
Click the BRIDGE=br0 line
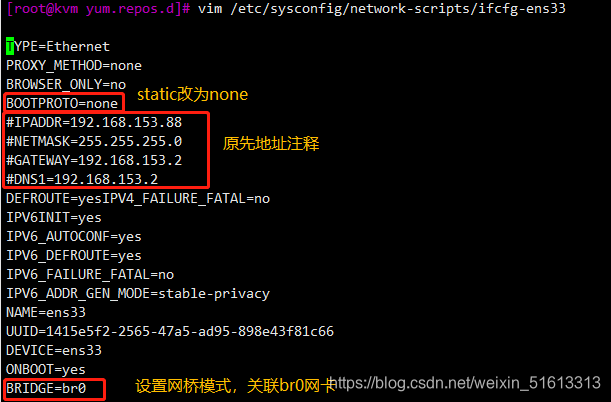[x=46, y=389]
